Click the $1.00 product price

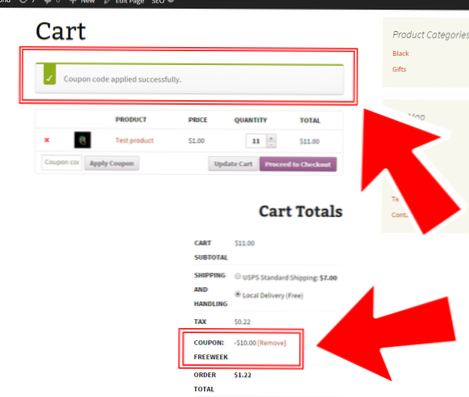(196, 141)
